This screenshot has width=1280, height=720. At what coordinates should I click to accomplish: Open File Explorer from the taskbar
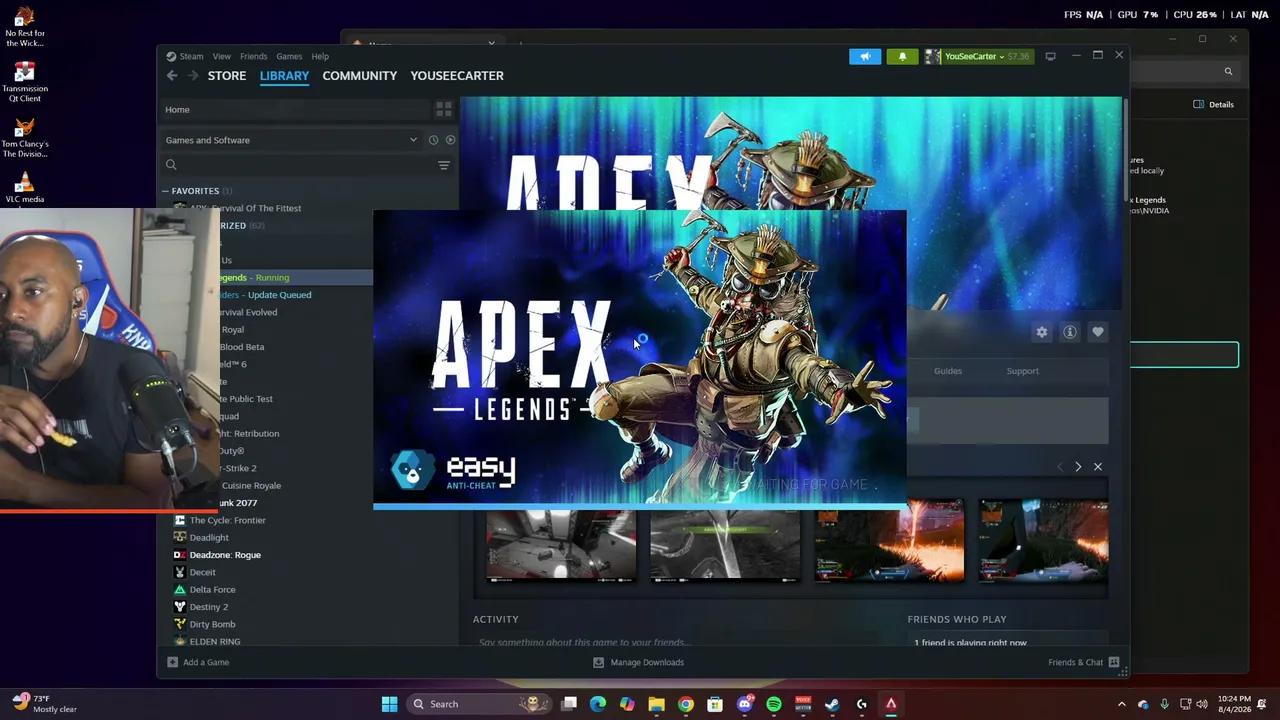click(656, 704)
